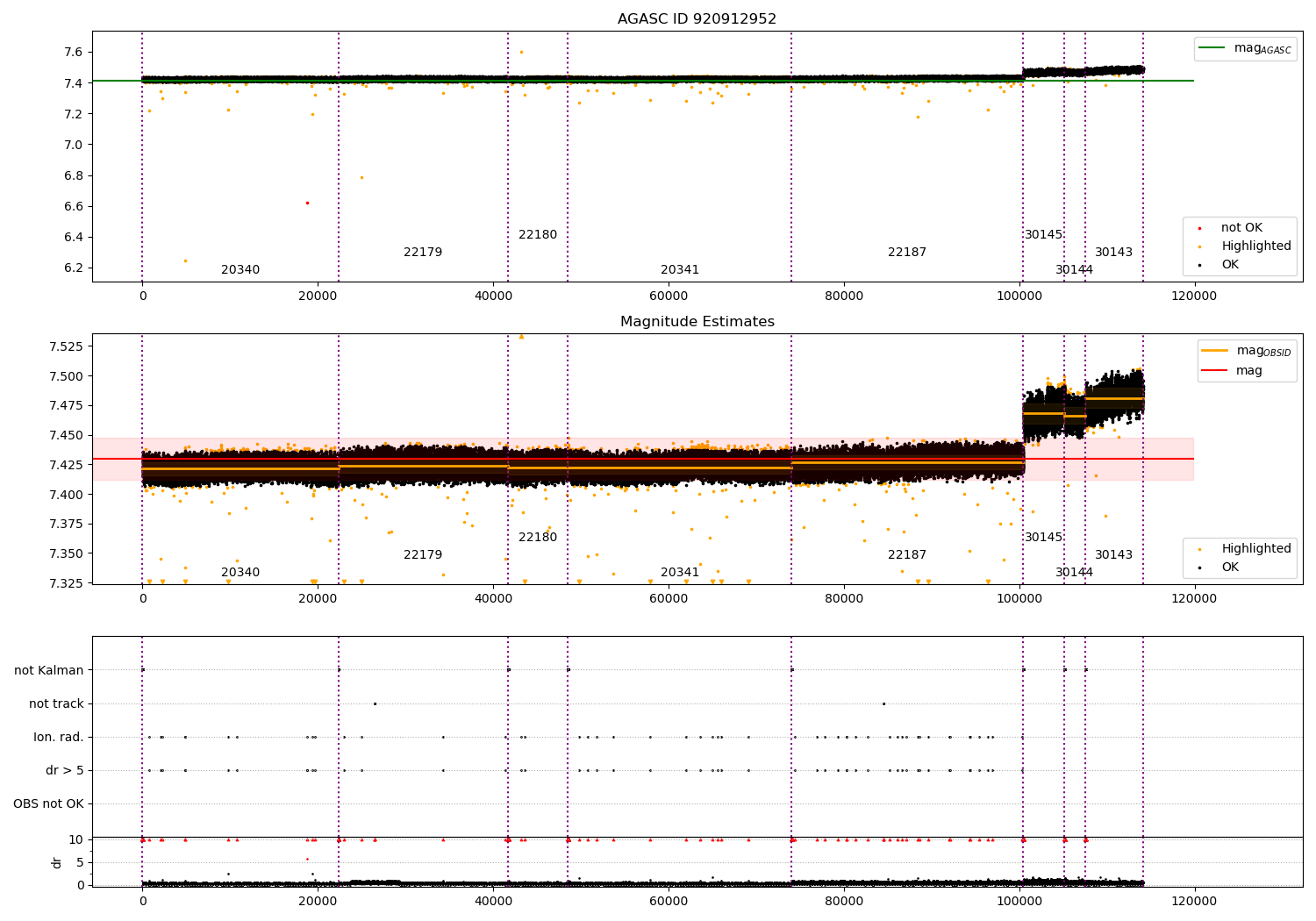This screenshot has width=1316, height=921.
Task: Click OBSID label 20340 in top plot
Action: 240,269
